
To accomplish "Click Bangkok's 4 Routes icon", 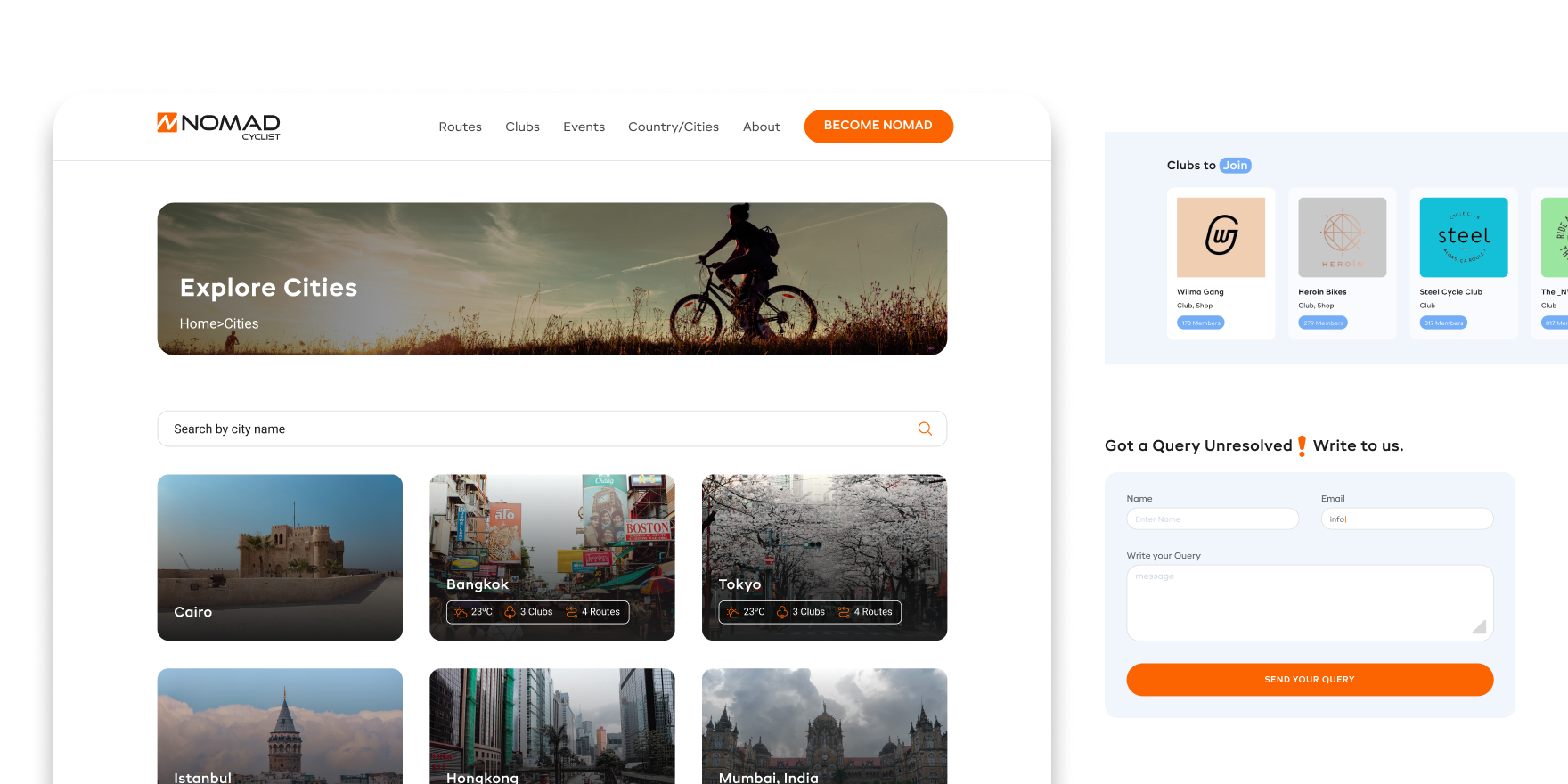I will tap(571, 612).
